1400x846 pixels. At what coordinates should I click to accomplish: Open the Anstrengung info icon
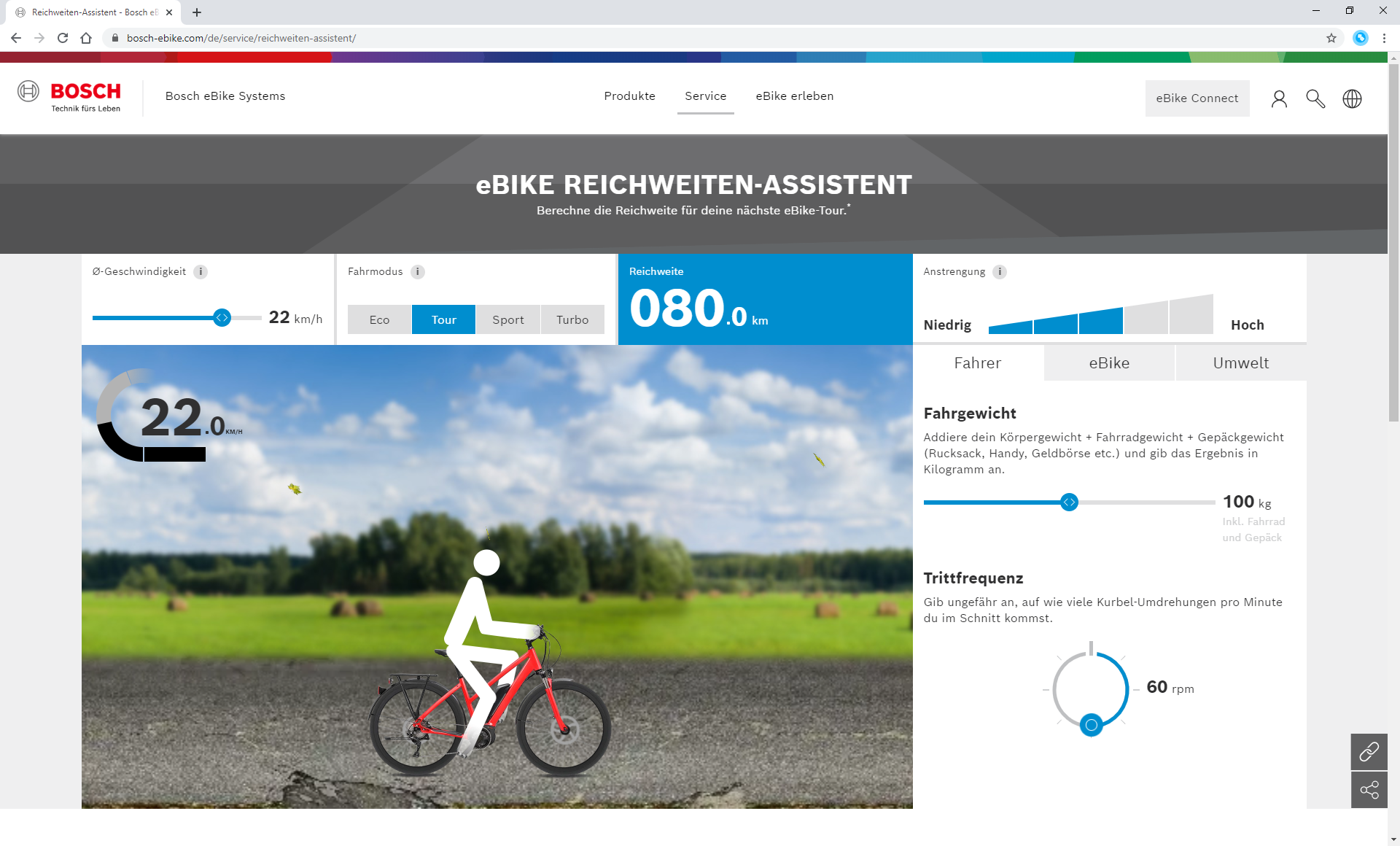coord(1000,271)
